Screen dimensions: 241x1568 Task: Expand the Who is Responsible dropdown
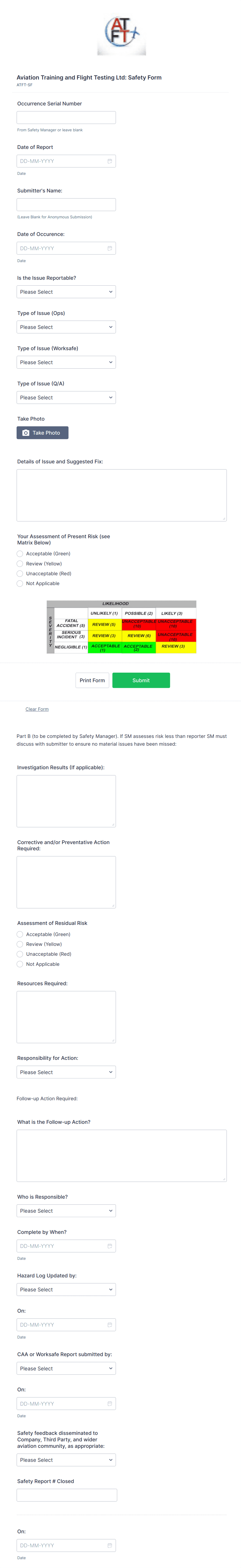point(66,1210)
